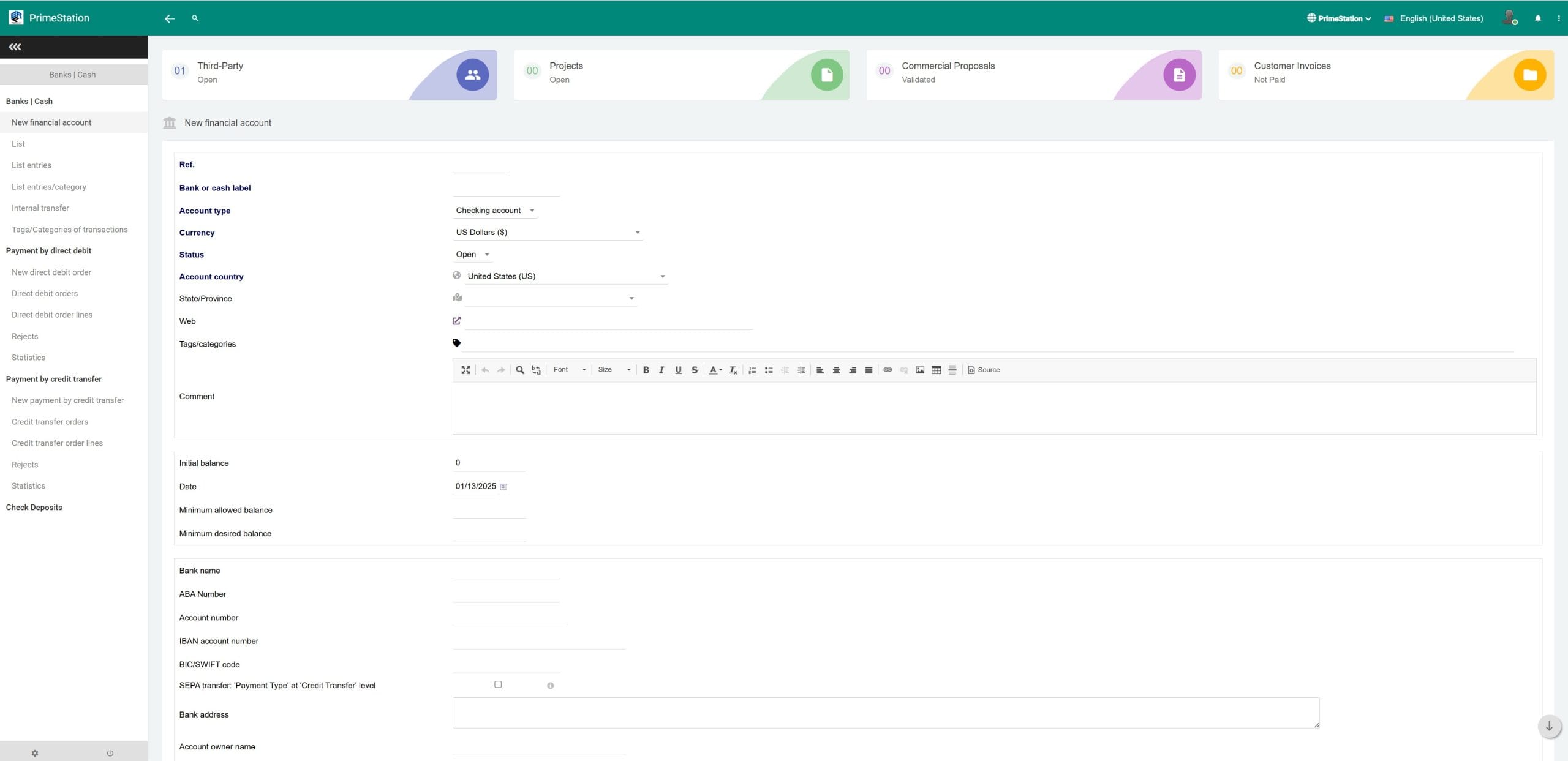Open the notifications bell
This screenshot has width=1568, height=761.
point(1538,18)
